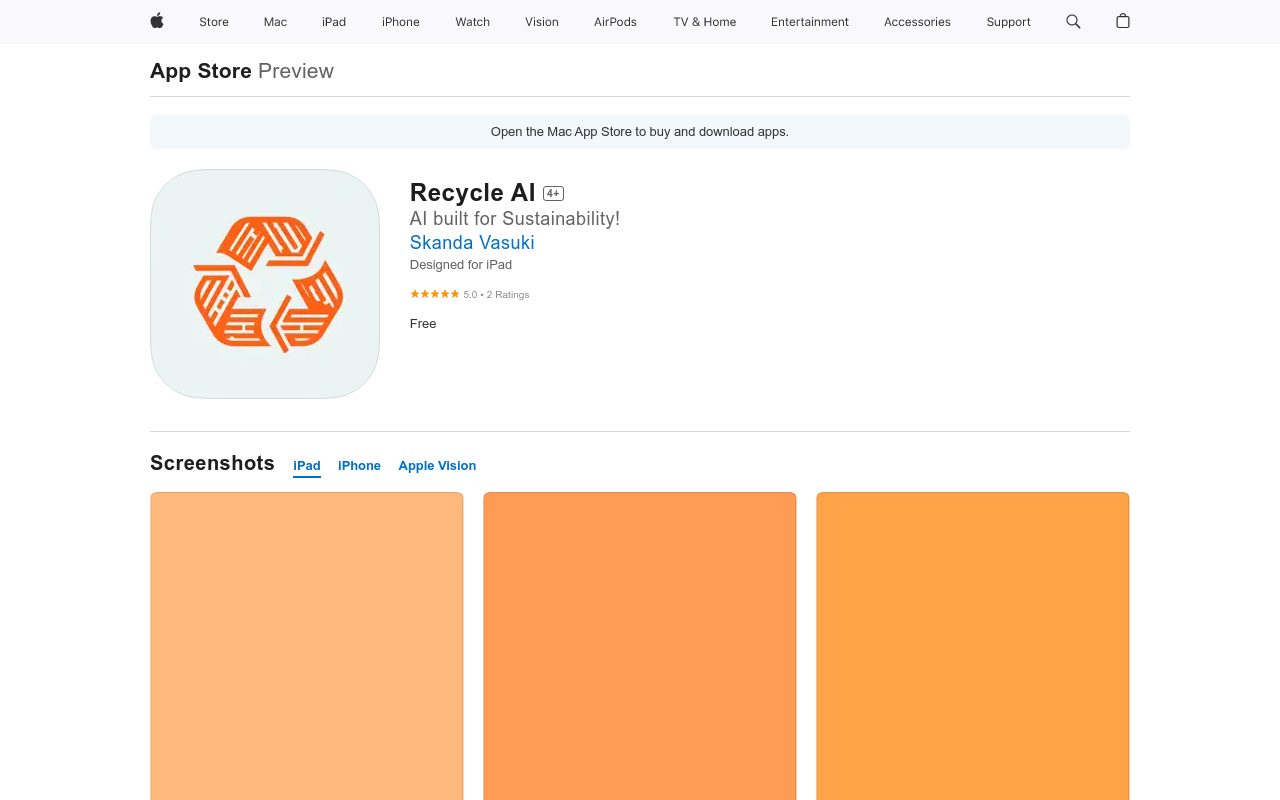
Task: Switch to the iPhone screenshots tab
Action: (359, 466)
